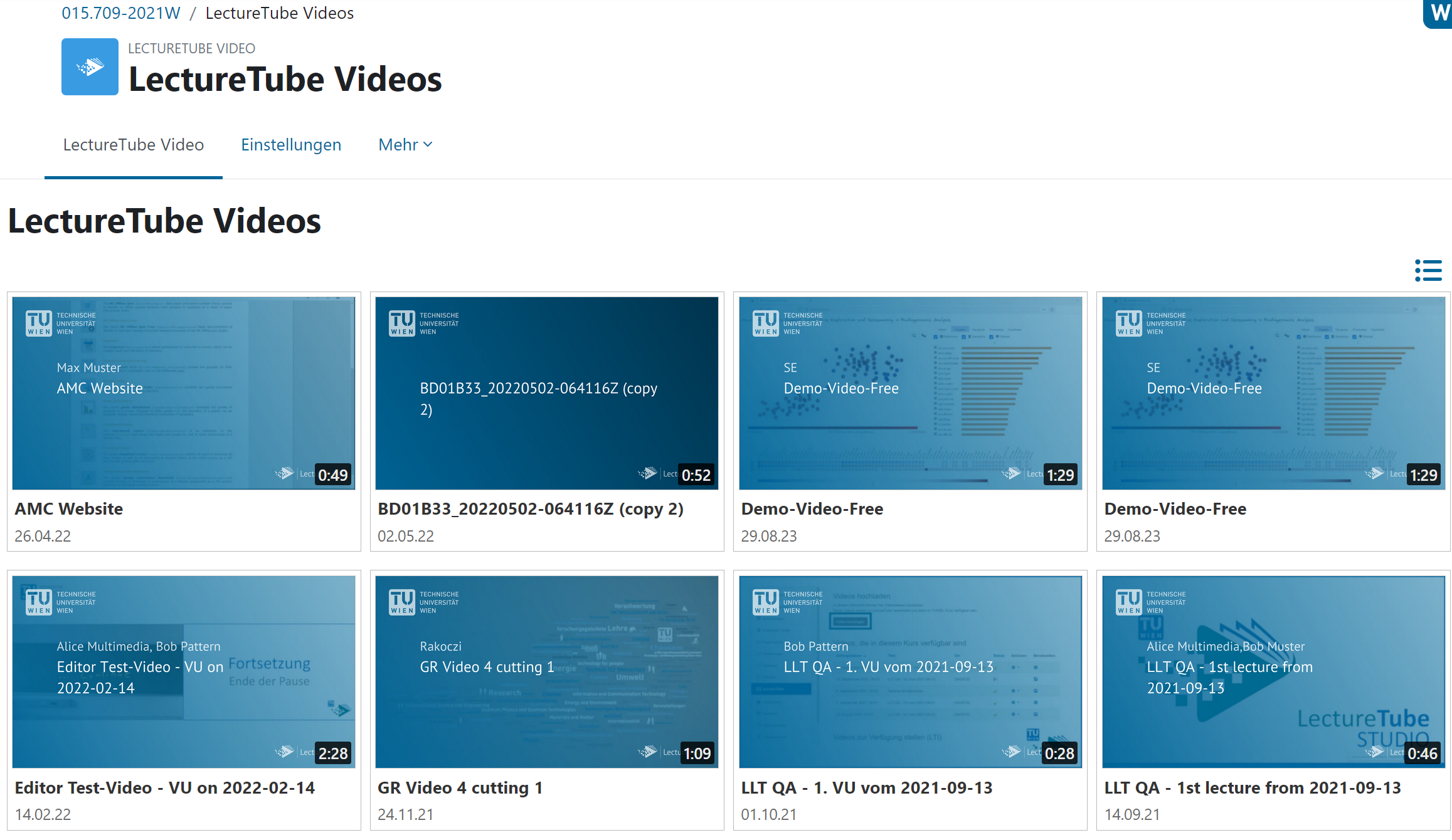Click the LECTURETUBE VIDEO label above the title
The width and height of the screenshot is (1452, 840).
click(x=191, y=48)
